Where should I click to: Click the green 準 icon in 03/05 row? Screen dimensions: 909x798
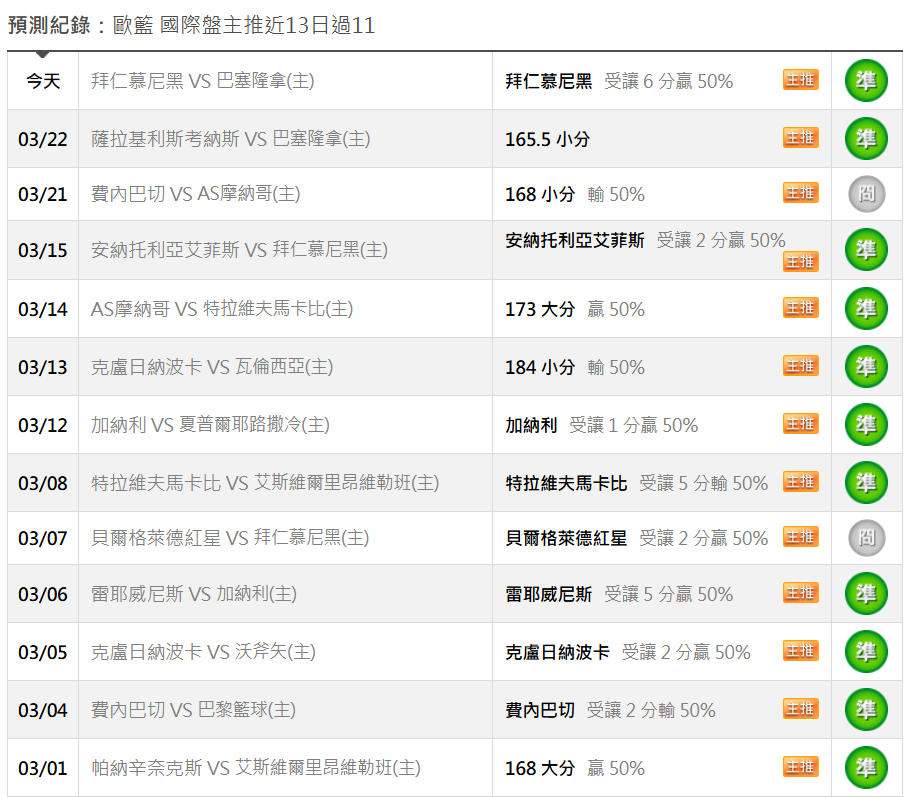click(x=866, y=651)
